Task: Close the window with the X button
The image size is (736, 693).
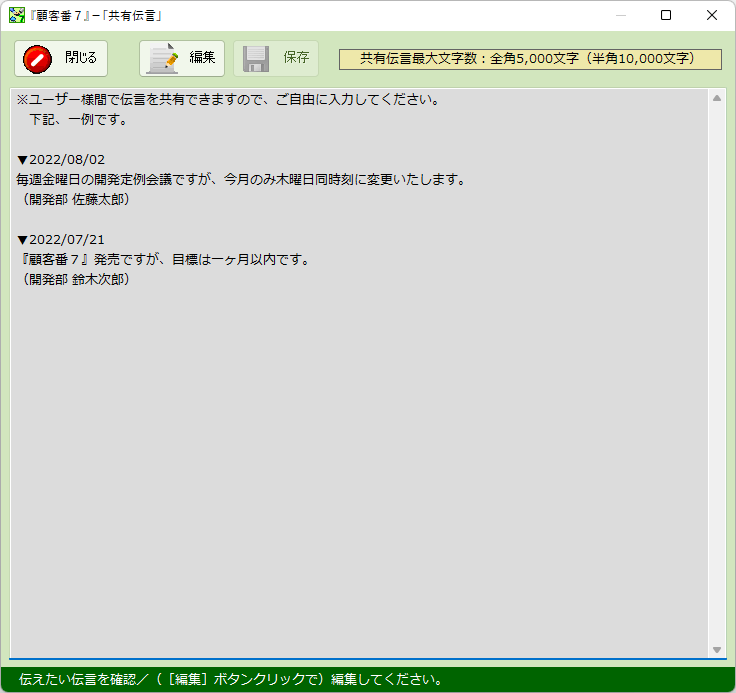Action: [712, 15]
